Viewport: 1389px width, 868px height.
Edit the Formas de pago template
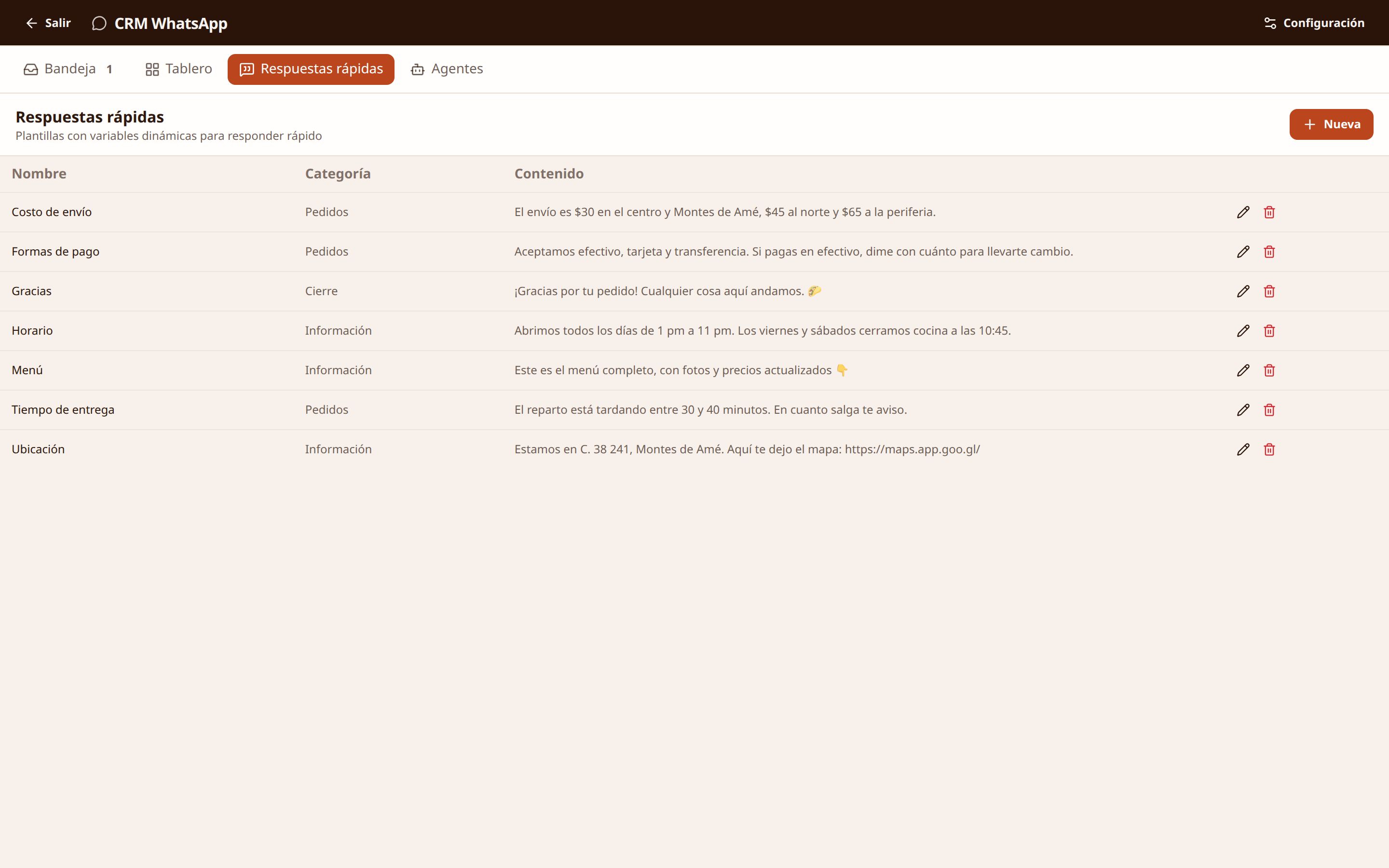[1243, 252]
